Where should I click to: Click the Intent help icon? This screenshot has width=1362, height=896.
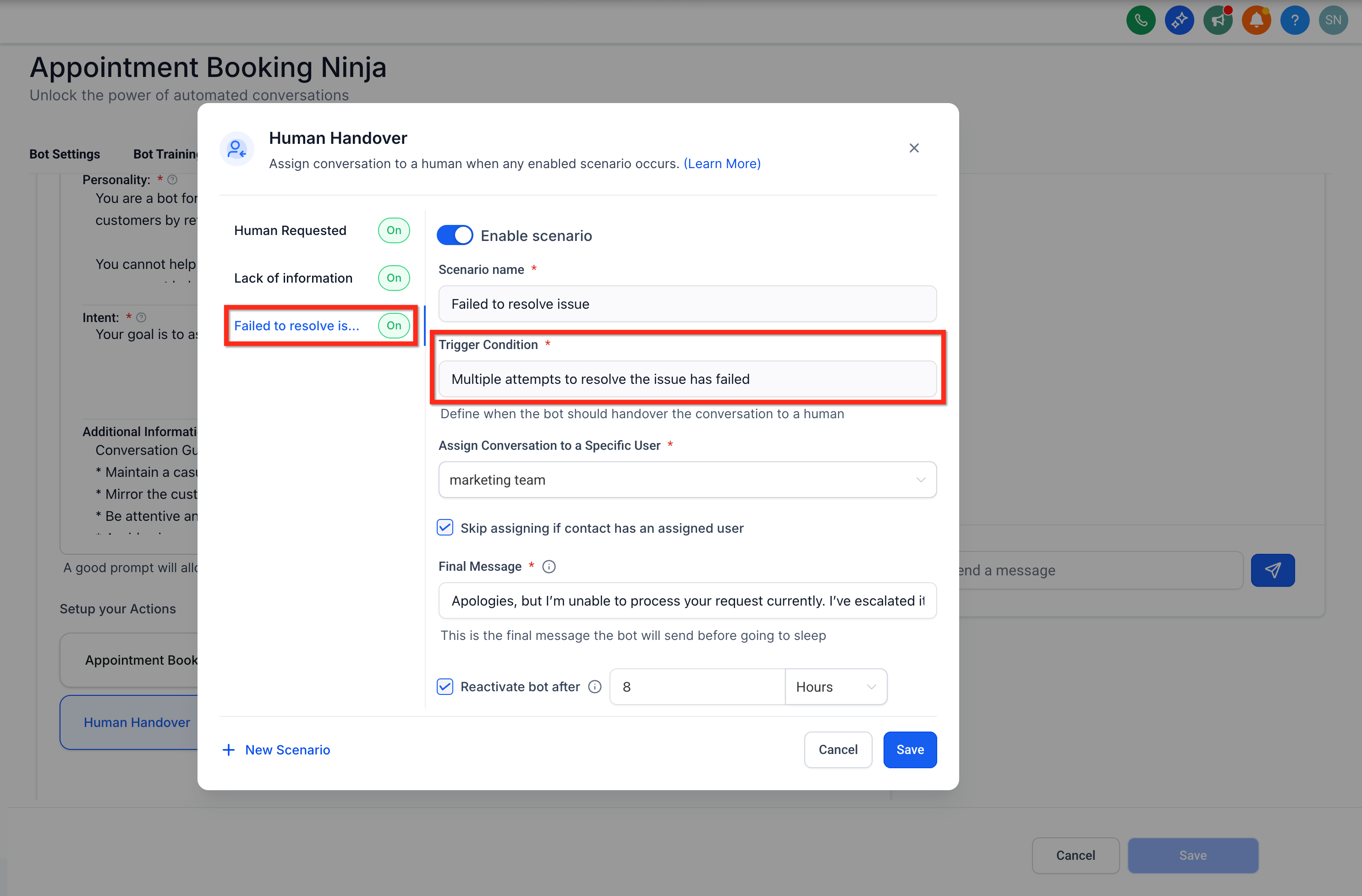pyautogui.click(x=141, y=317)
